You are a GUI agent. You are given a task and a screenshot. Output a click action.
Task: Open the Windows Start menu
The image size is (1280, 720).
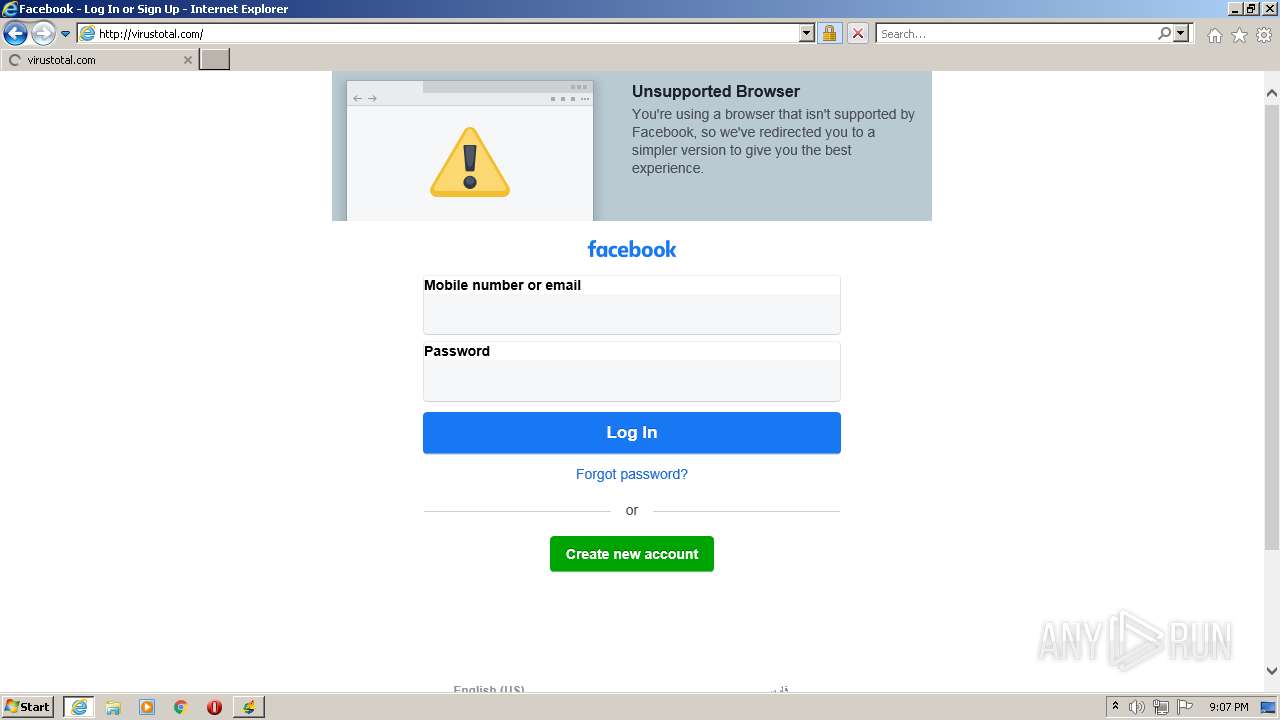tap(28, 707)
